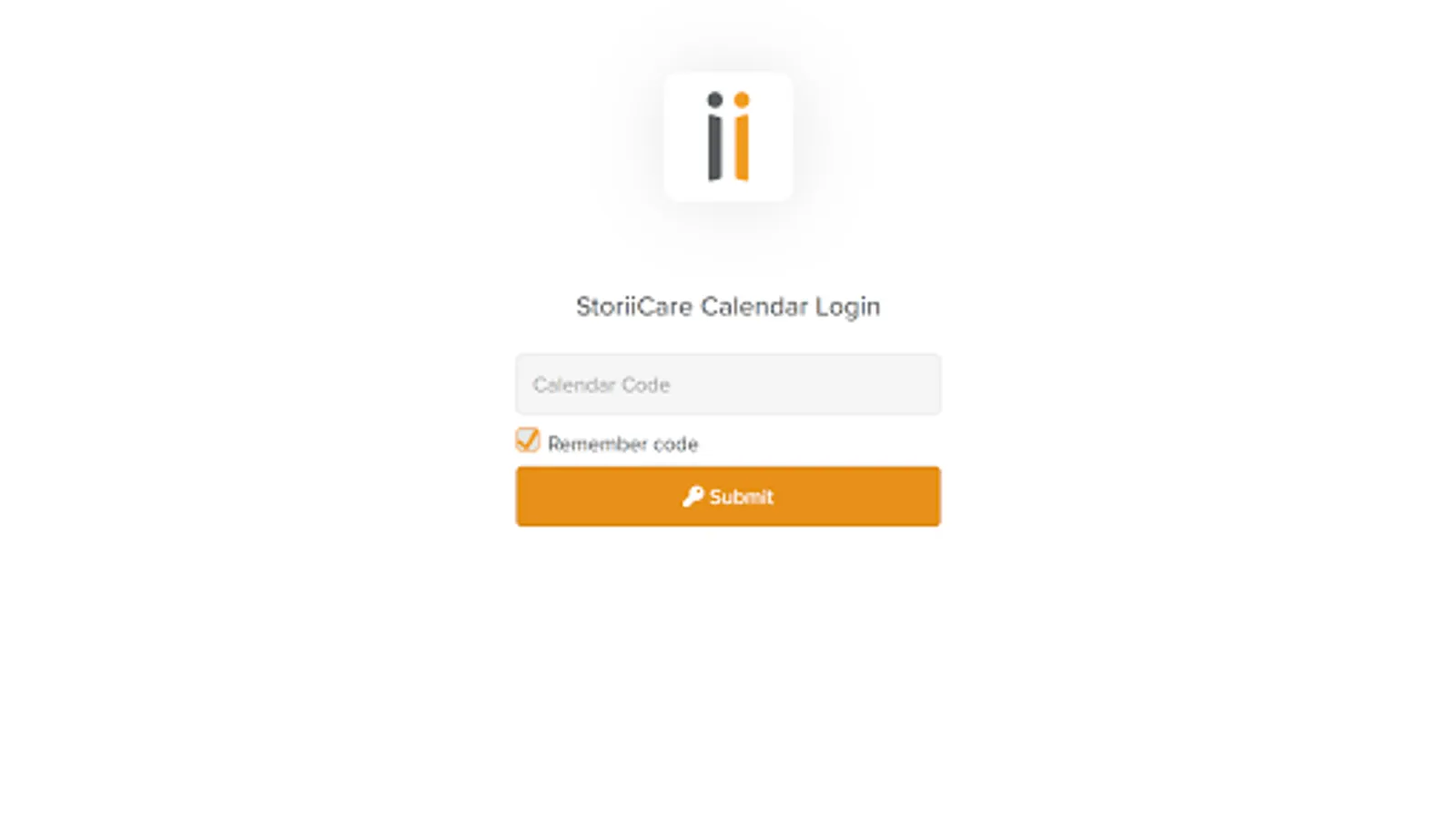Click the Remember code label text
1456x819 pixels.
coord(622,444)
